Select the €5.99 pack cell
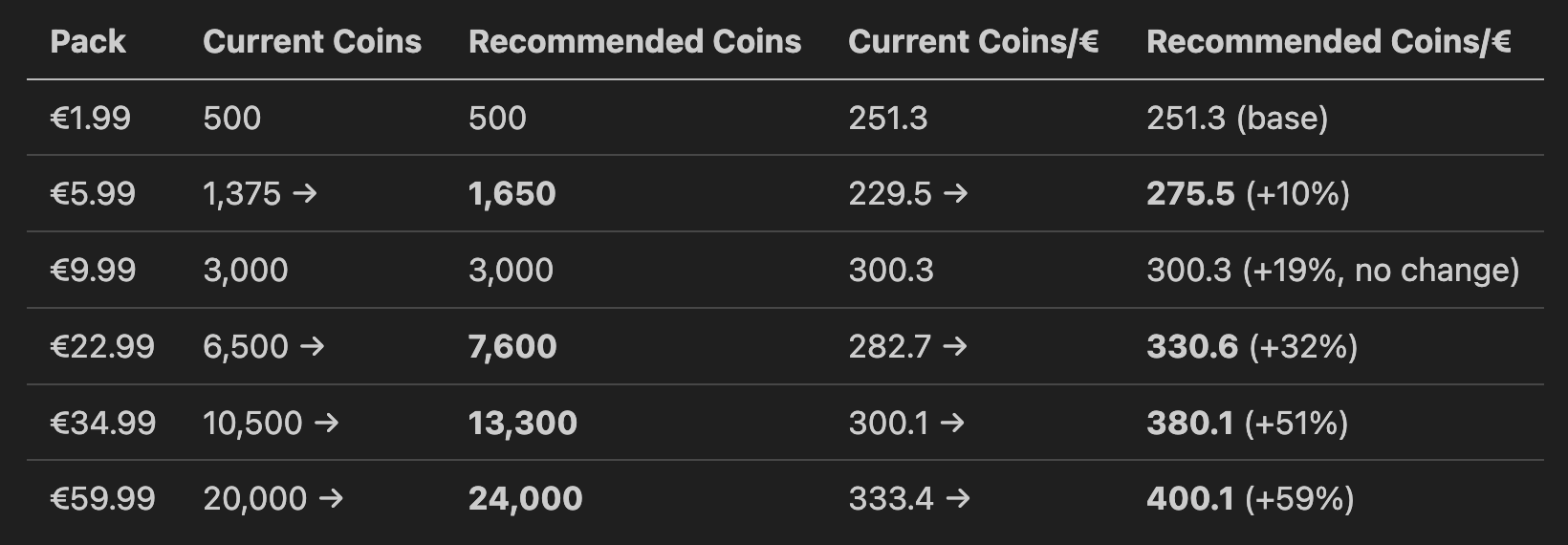The width and height of the screenshot is (1568, 545). pyautogui.click(x=93, y=194)
